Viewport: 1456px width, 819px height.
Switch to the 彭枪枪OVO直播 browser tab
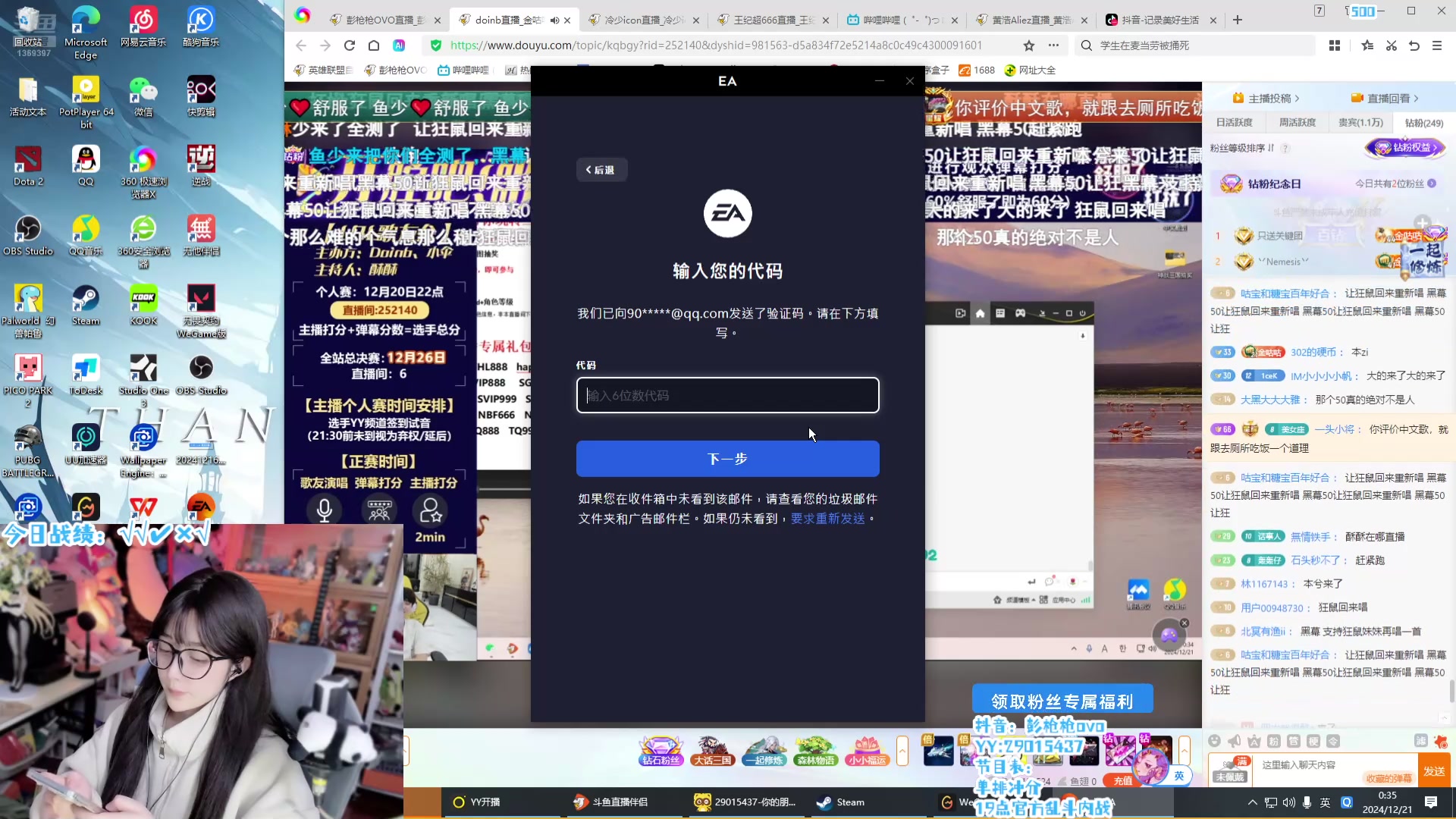click(x=385, y=20)
